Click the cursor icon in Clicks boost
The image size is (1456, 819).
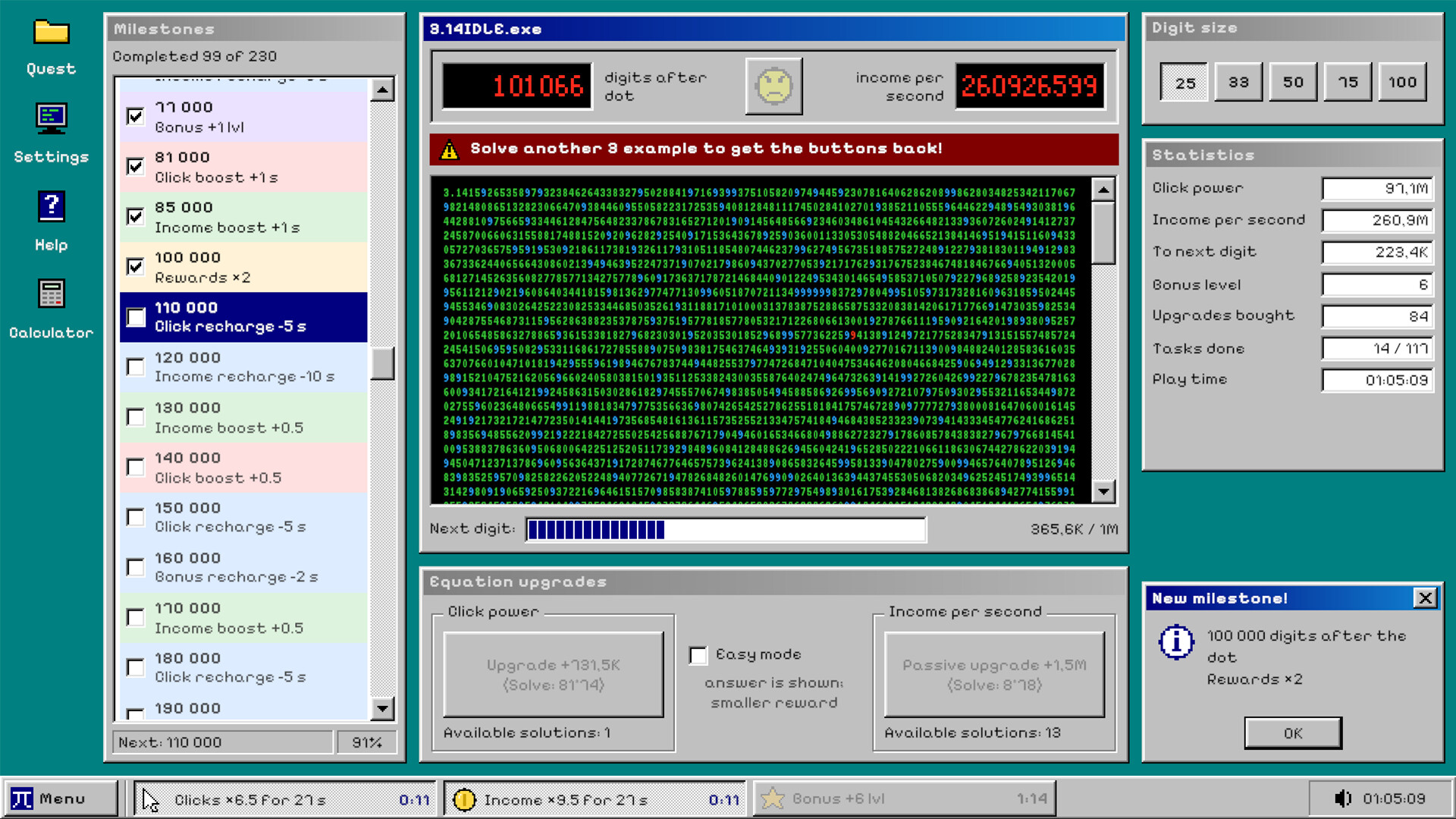(150, 799)
